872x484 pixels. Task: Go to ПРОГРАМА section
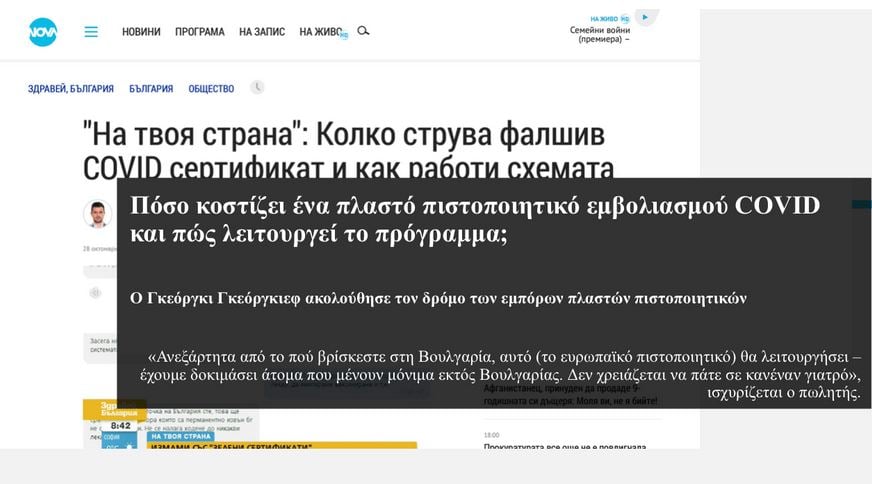[200, 32]
